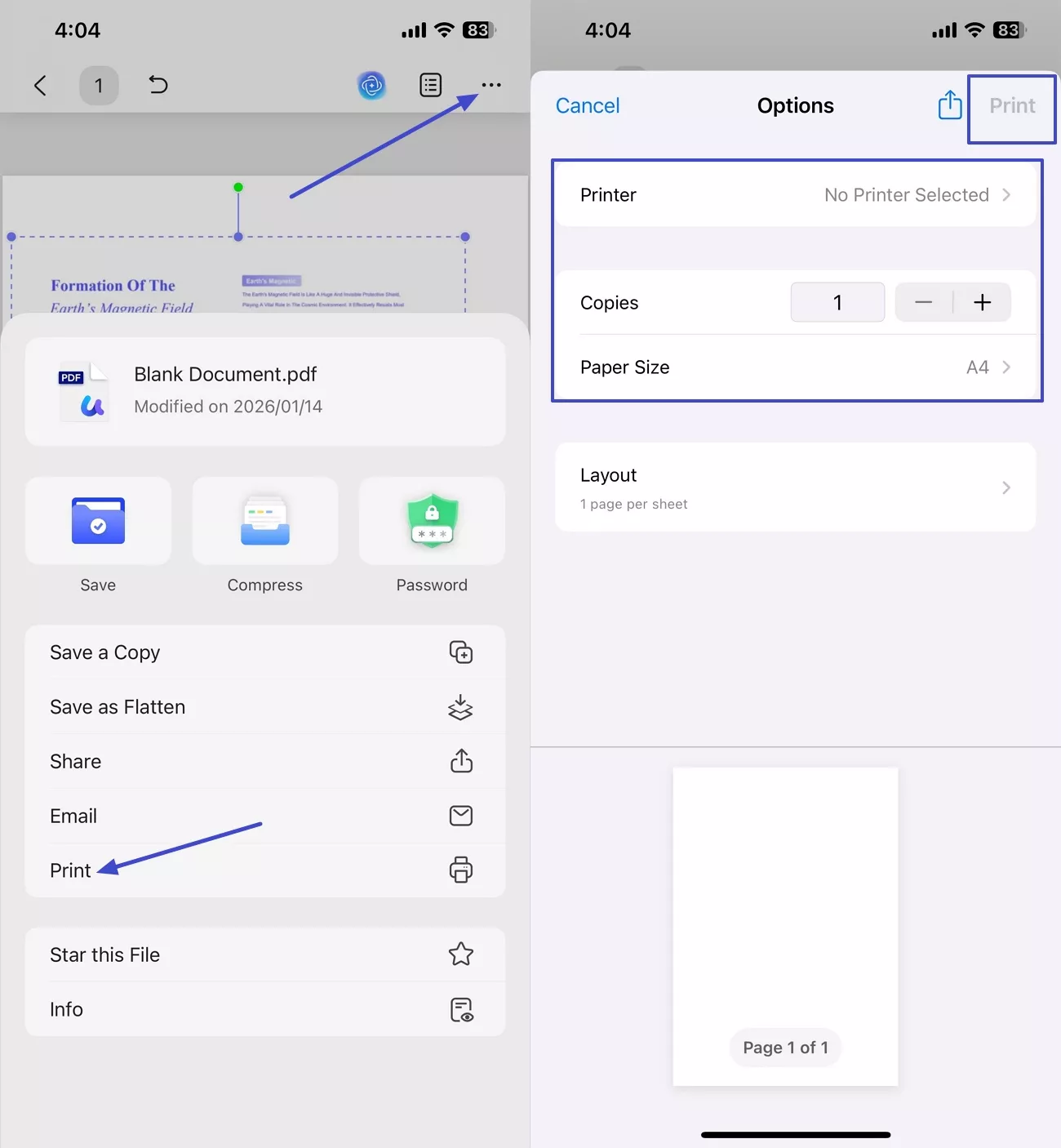Viewport: 1061px width, 1148px height.
Task: Tap the Share upload icon in the menu
Action: click(x=461, y=761)
